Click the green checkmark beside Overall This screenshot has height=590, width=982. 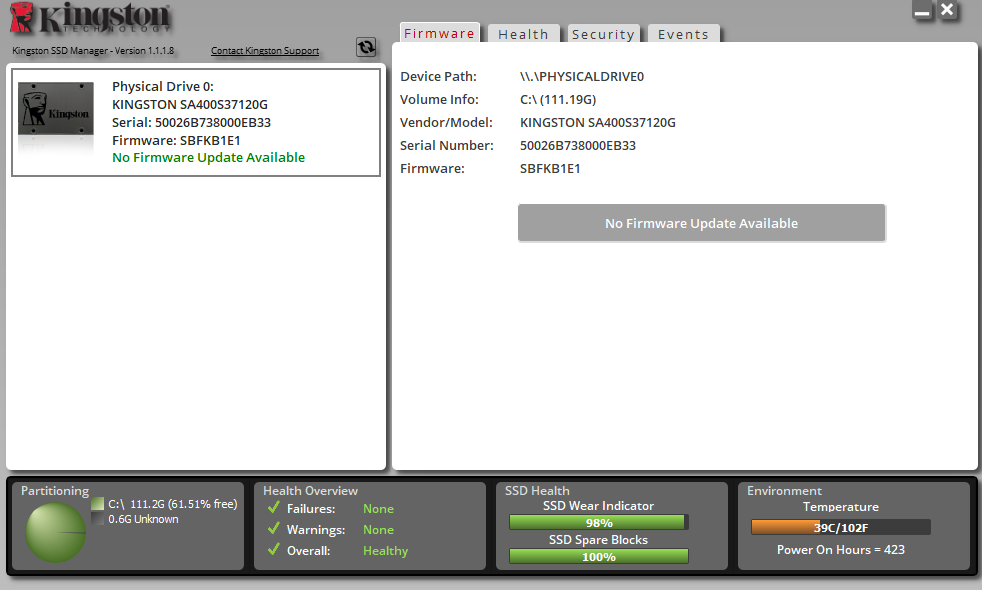(x=274, y=549)
